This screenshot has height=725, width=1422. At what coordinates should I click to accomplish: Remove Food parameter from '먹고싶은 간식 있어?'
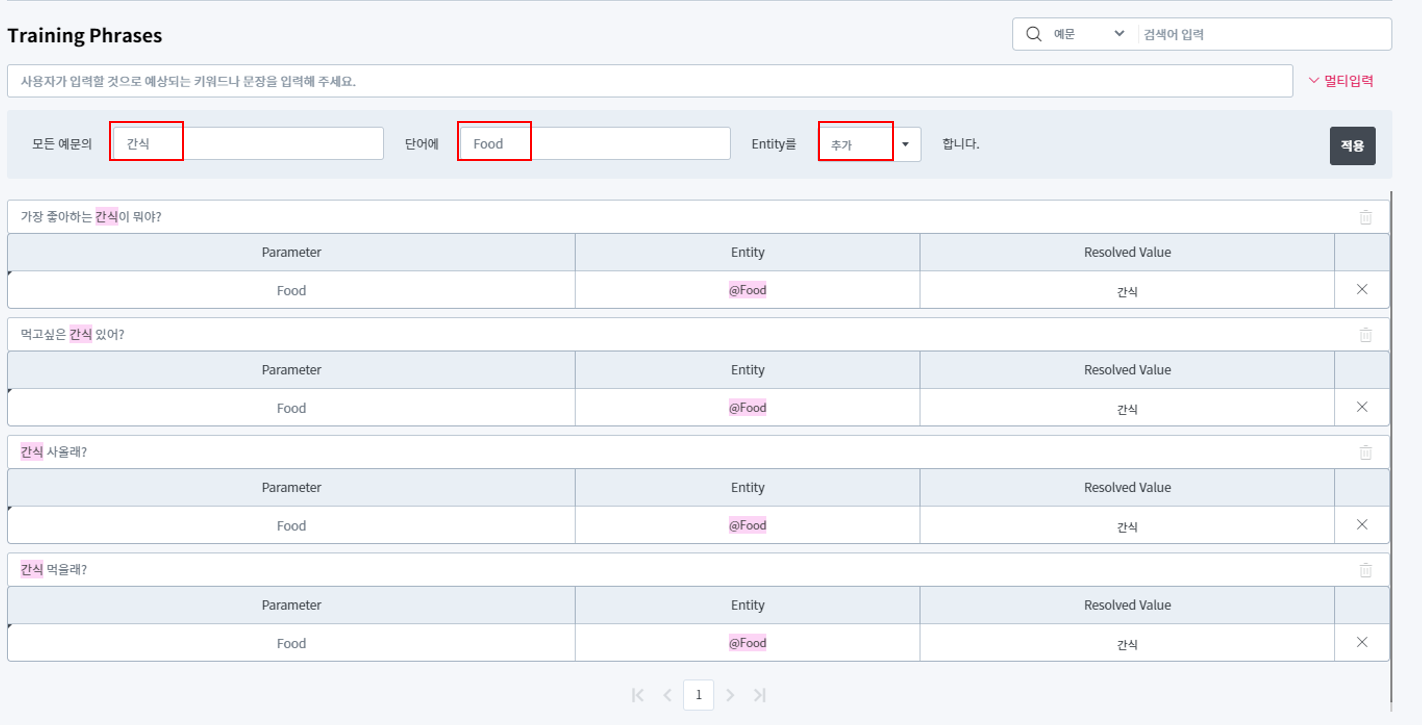pos(1361,407)
